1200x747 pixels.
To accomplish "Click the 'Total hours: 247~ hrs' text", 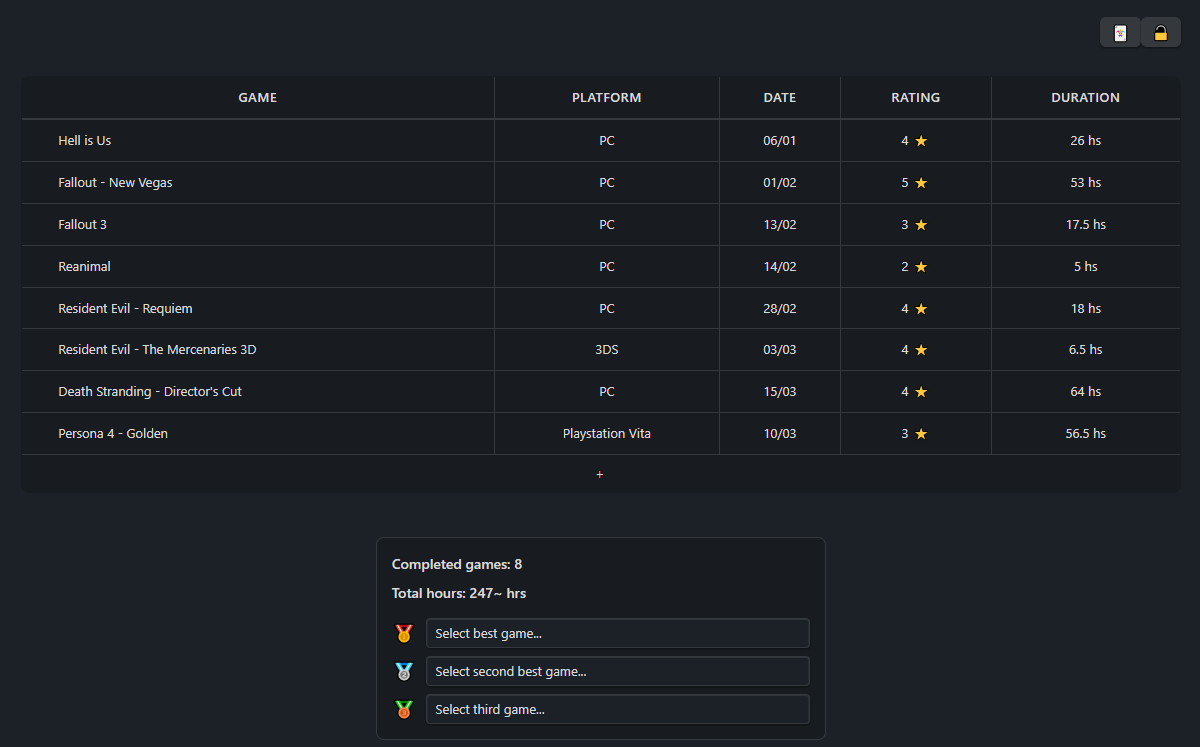I will tap(459, 594).
